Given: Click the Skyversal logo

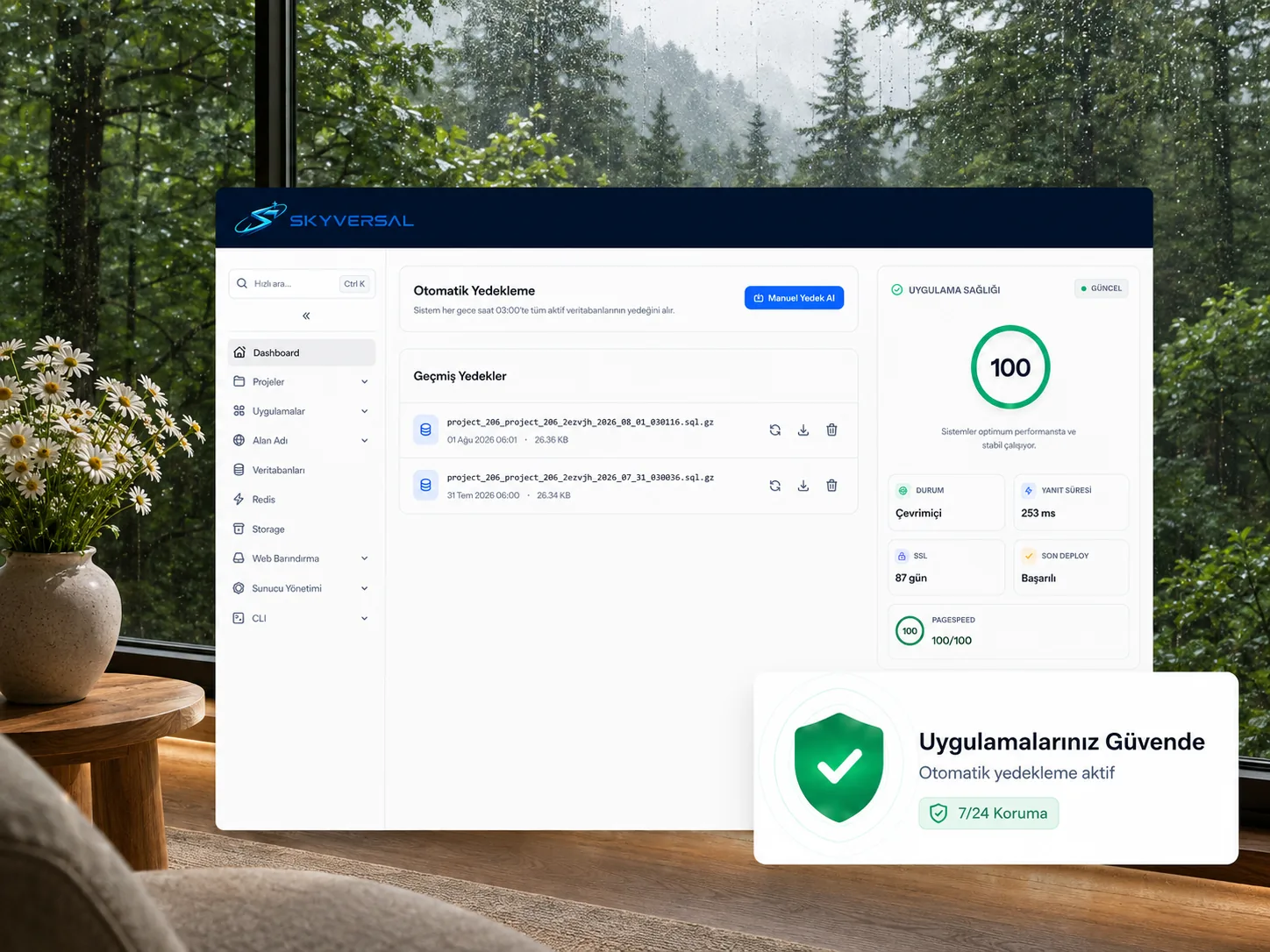Looking at the screenshot, I should [324, 218].
